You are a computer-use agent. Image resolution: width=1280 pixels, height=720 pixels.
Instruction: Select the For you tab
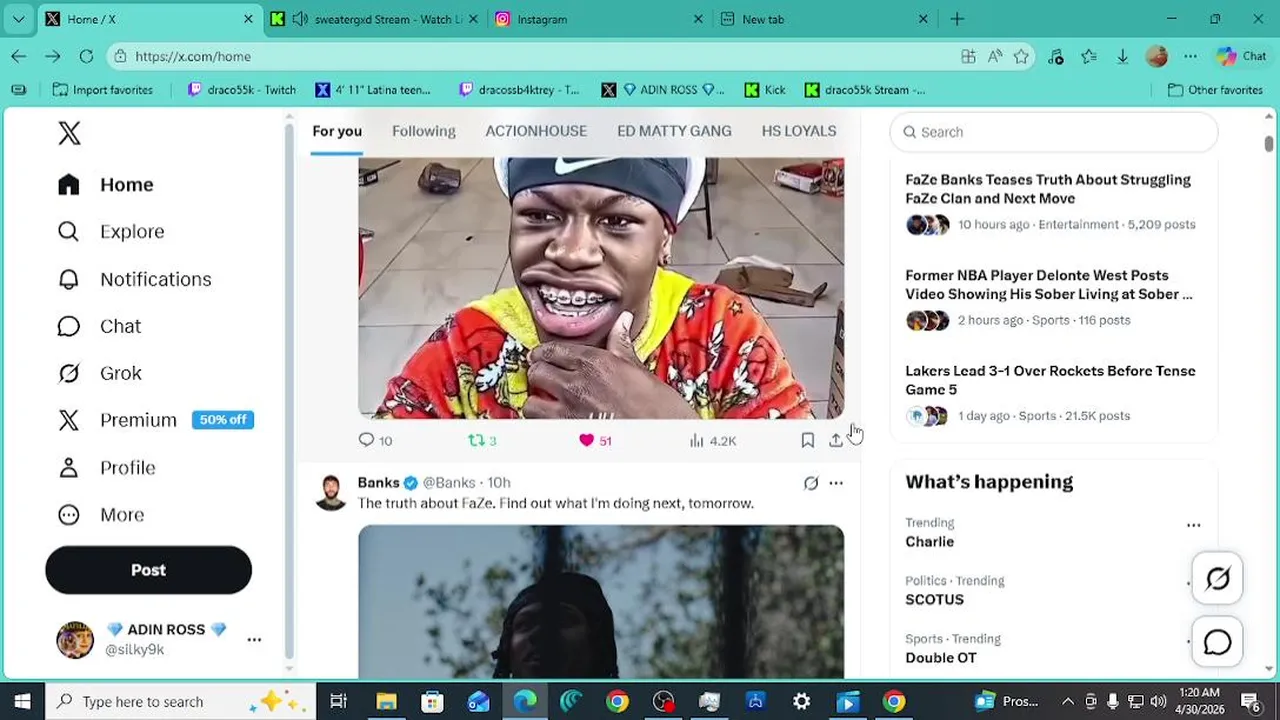pos(337,131)
